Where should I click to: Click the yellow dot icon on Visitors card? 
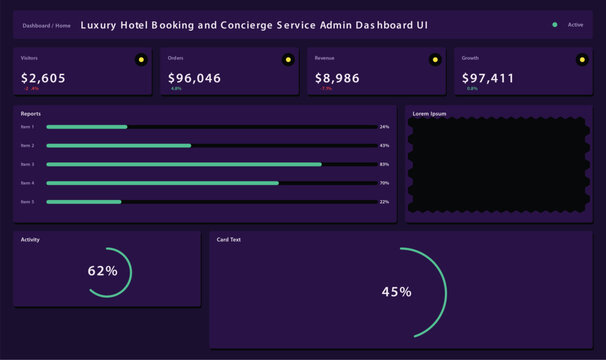[141, 60]
